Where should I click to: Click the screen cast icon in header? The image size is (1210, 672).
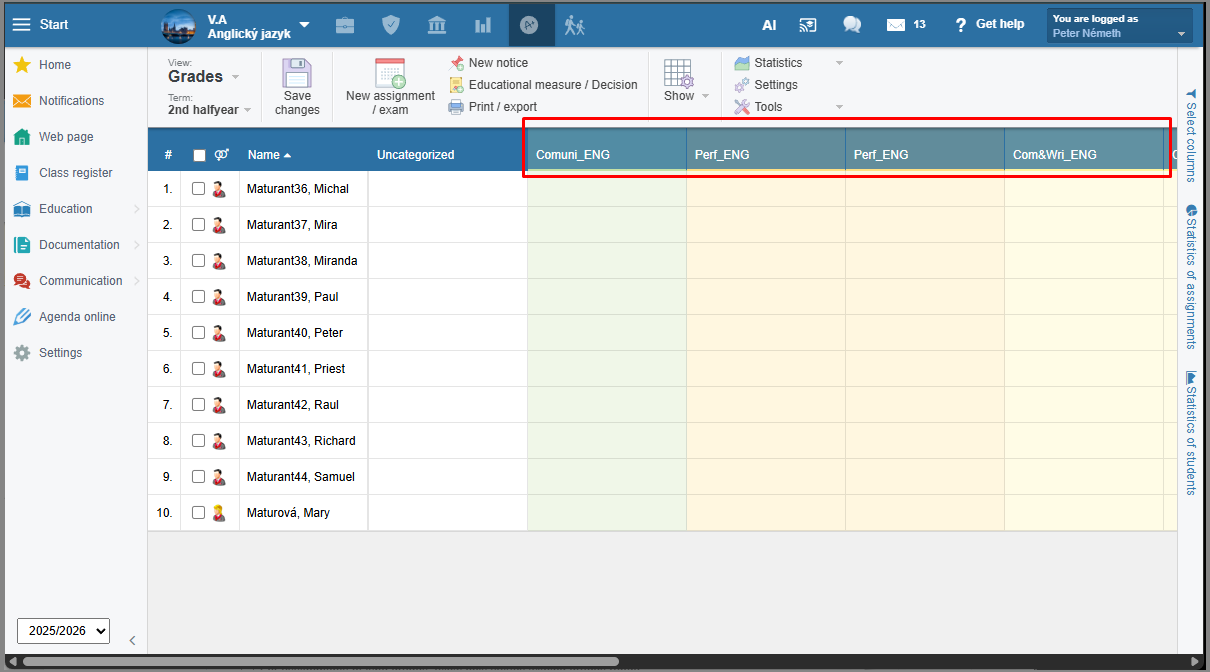(808, 25)
